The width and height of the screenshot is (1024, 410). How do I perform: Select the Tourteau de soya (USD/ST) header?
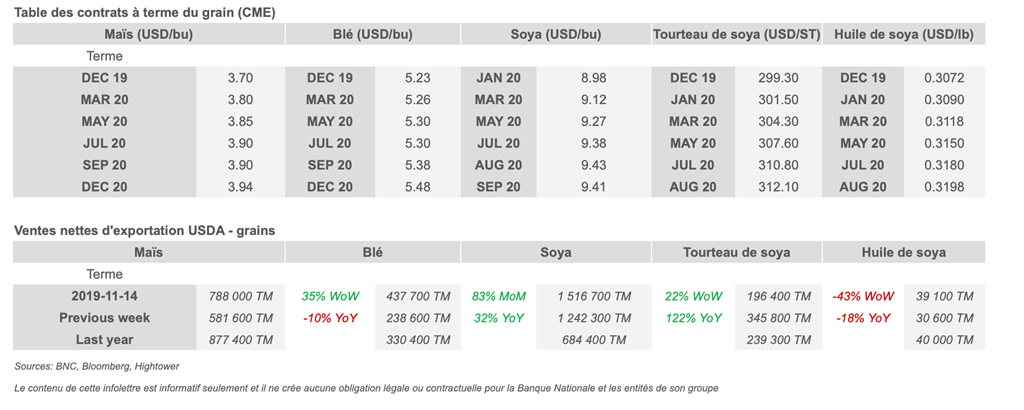point(736,34)
